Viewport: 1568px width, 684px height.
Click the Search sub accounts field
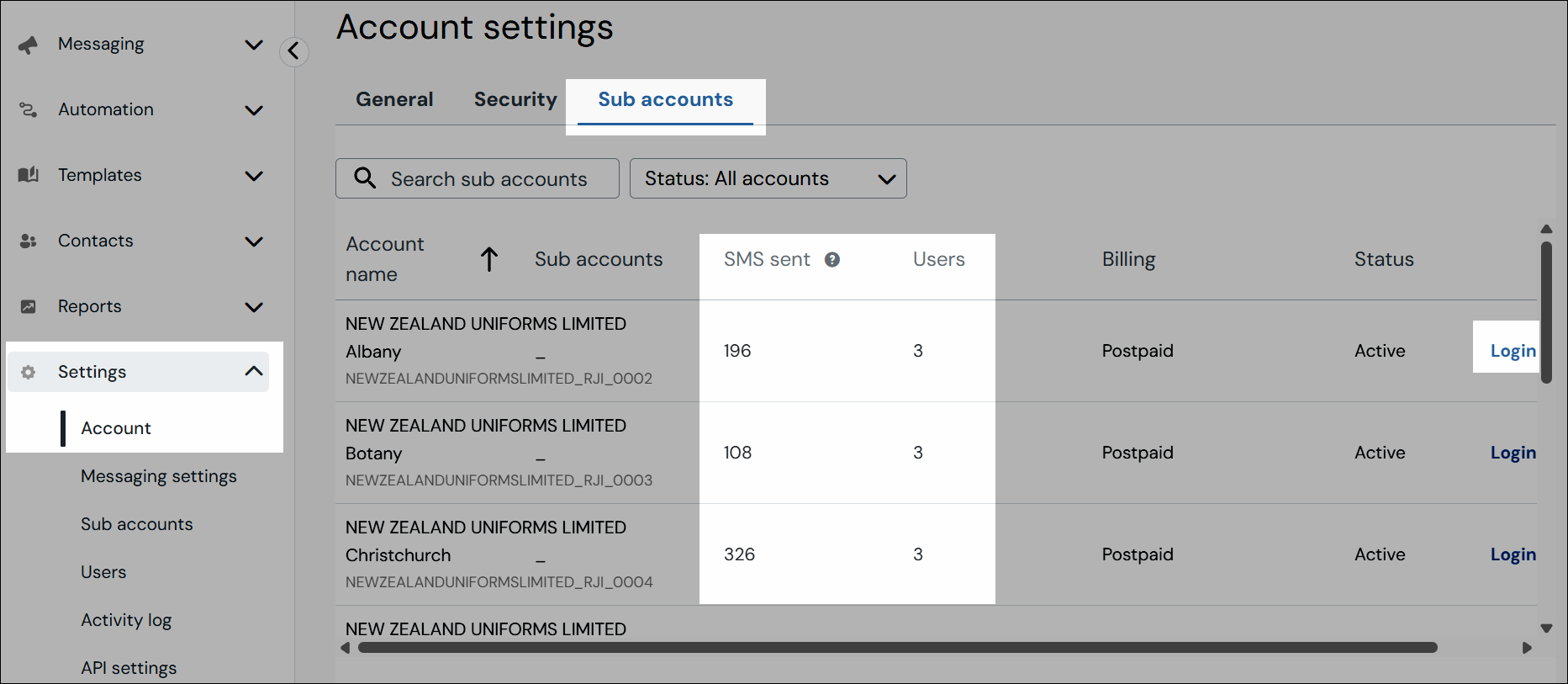click(x=478, y=178)
